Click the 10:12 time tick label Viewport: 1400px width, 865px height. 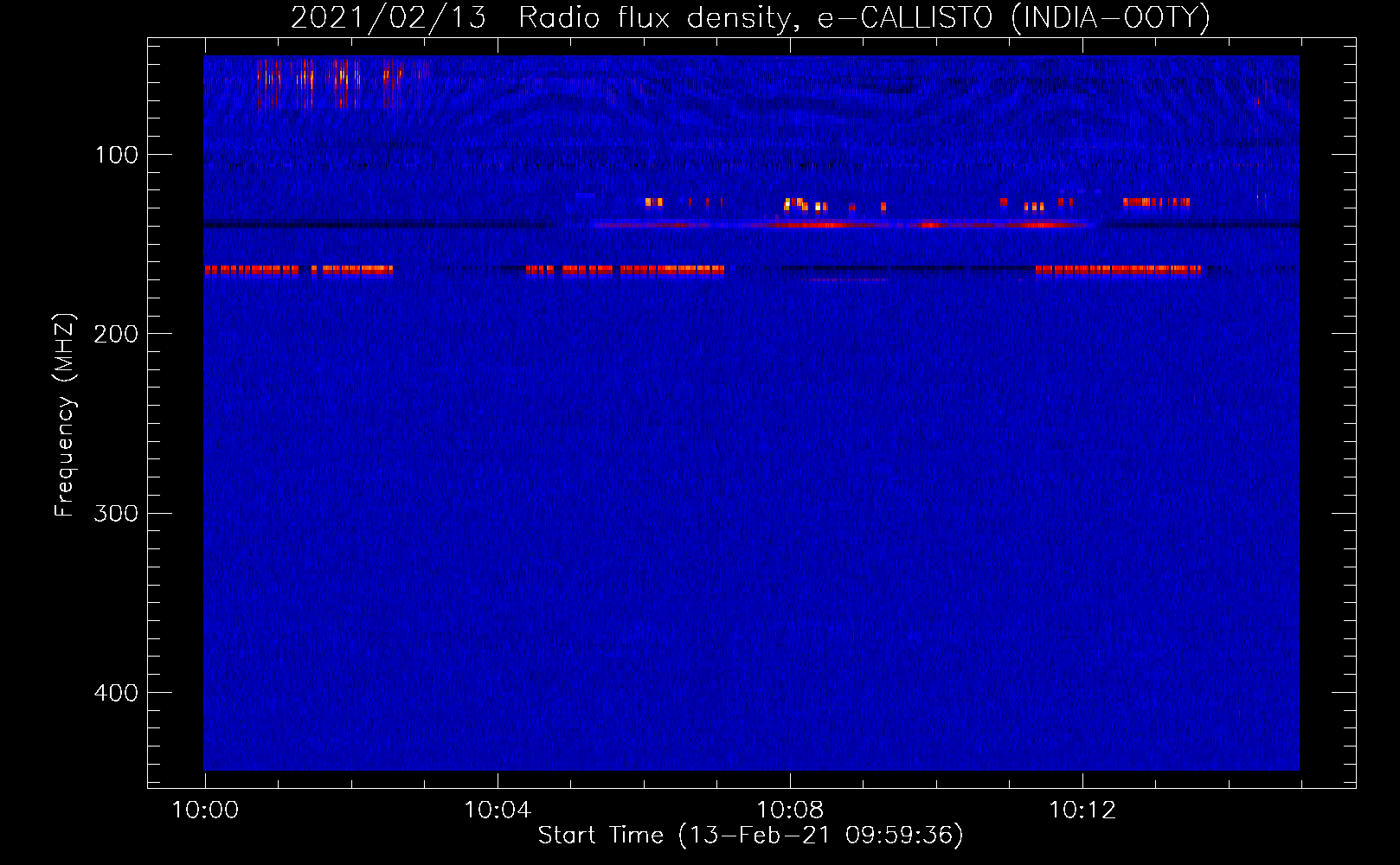coord(1082,811)
